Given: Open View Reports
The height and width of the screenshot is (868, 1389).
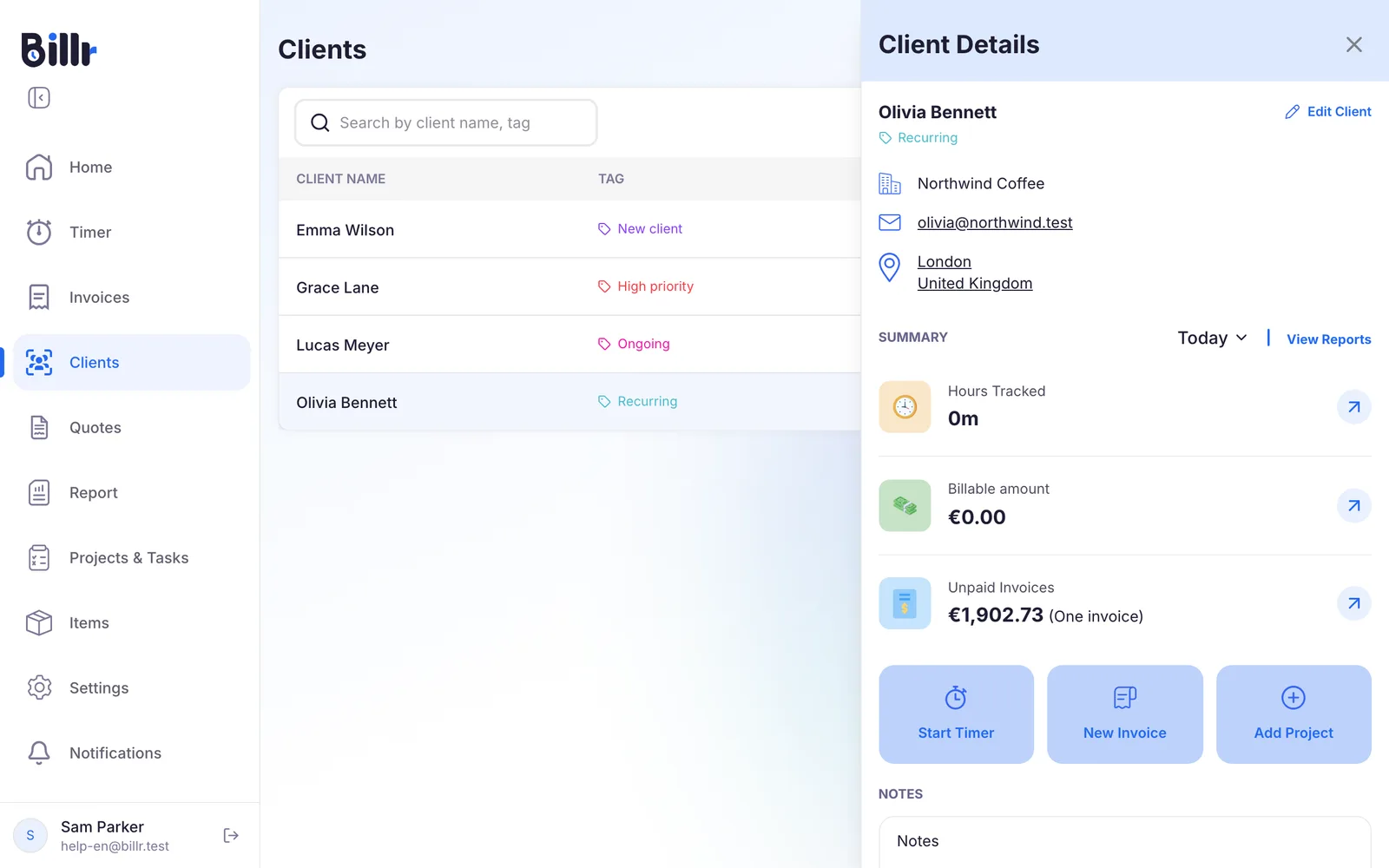Looking at the screenshot, I should pos(1328,339).
